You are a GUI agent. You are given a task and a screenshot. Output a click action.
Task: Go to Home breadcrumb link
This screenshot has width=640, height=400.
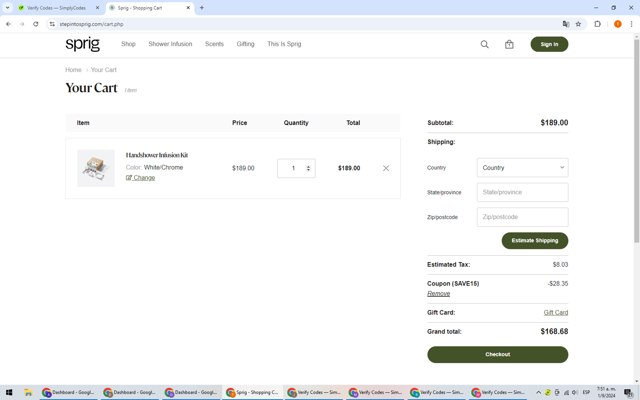pyautogui.click(x=73, y=70)
